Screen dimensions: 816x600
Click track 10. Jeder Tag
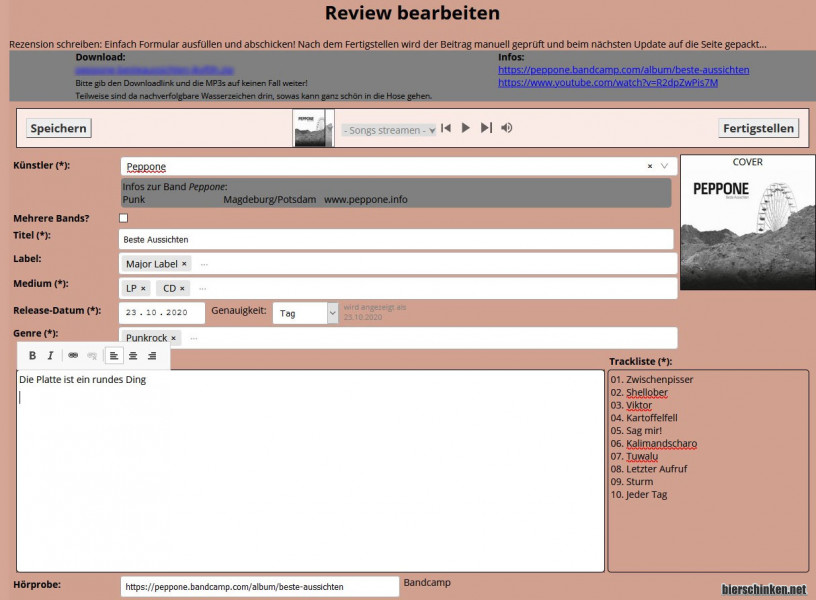(x=639, y=494)
